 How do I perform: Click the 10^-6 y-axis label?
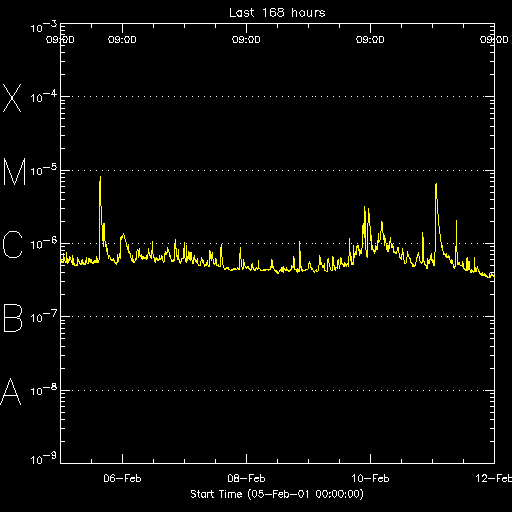click(44, 243)
